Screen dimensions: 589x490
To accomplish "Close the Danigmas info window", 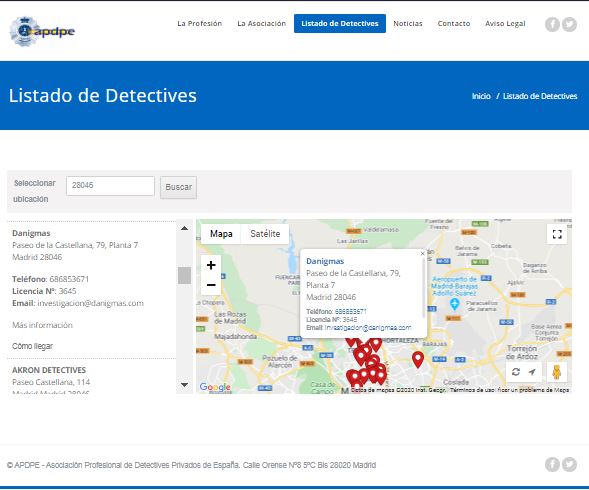I will point(423,254).
